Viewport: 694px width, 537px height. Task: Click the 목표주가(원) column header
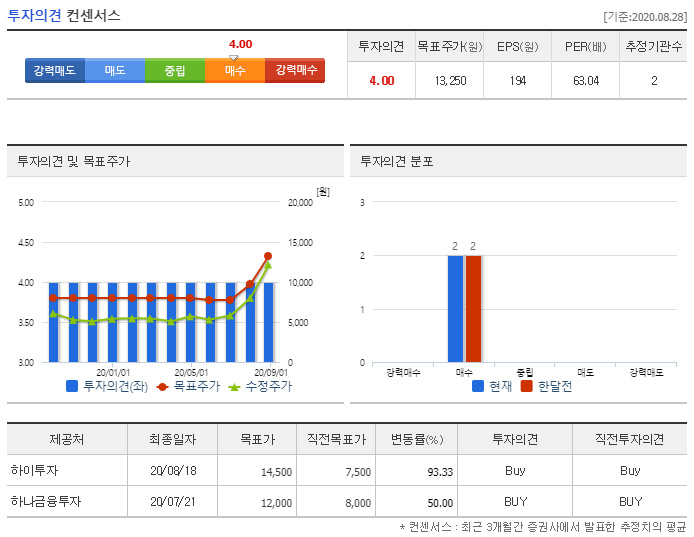point(450,46)
